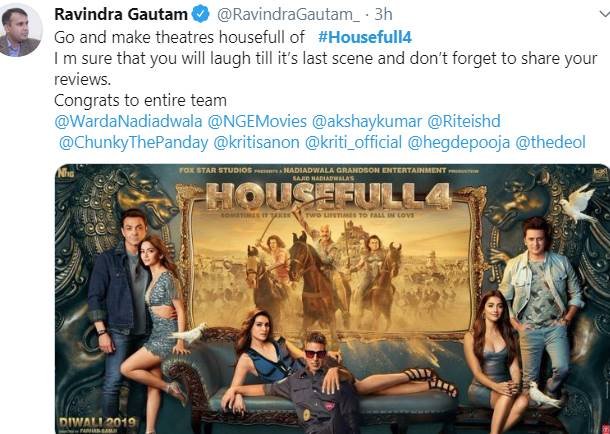Click the blue verified badge icon
Viewport: 610px width, 434px height.
pyautogui.click(x=201, y=14)
